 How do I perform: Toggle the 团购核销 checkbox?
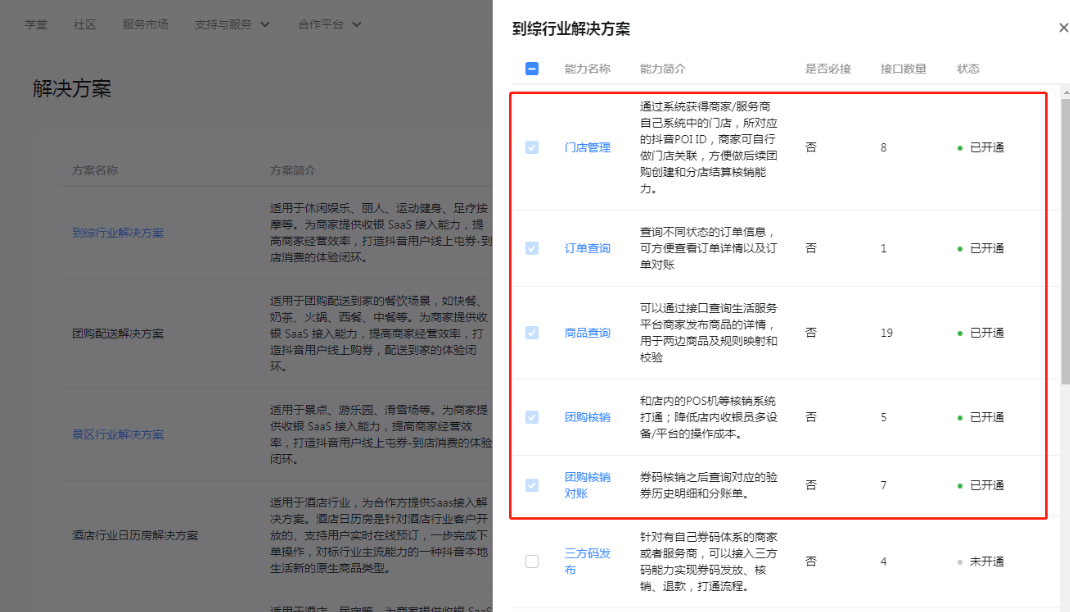pos(532,417)
